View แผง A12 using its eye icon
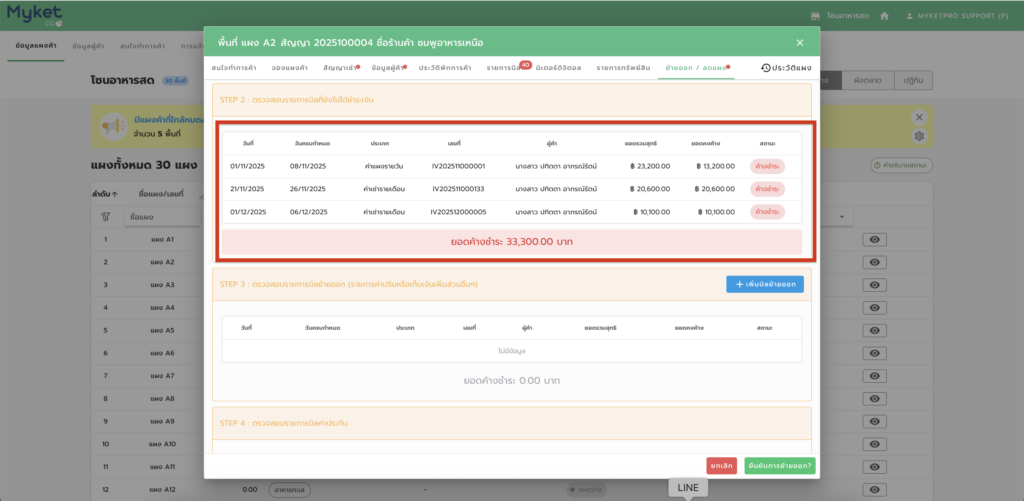1024x501 pixels. 874,489
